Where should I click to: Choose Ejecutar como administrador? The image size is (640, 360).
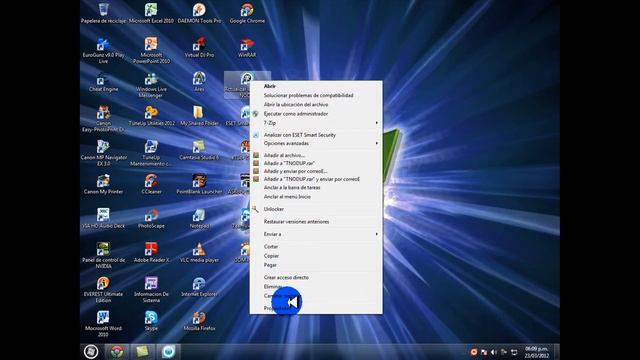316,114
